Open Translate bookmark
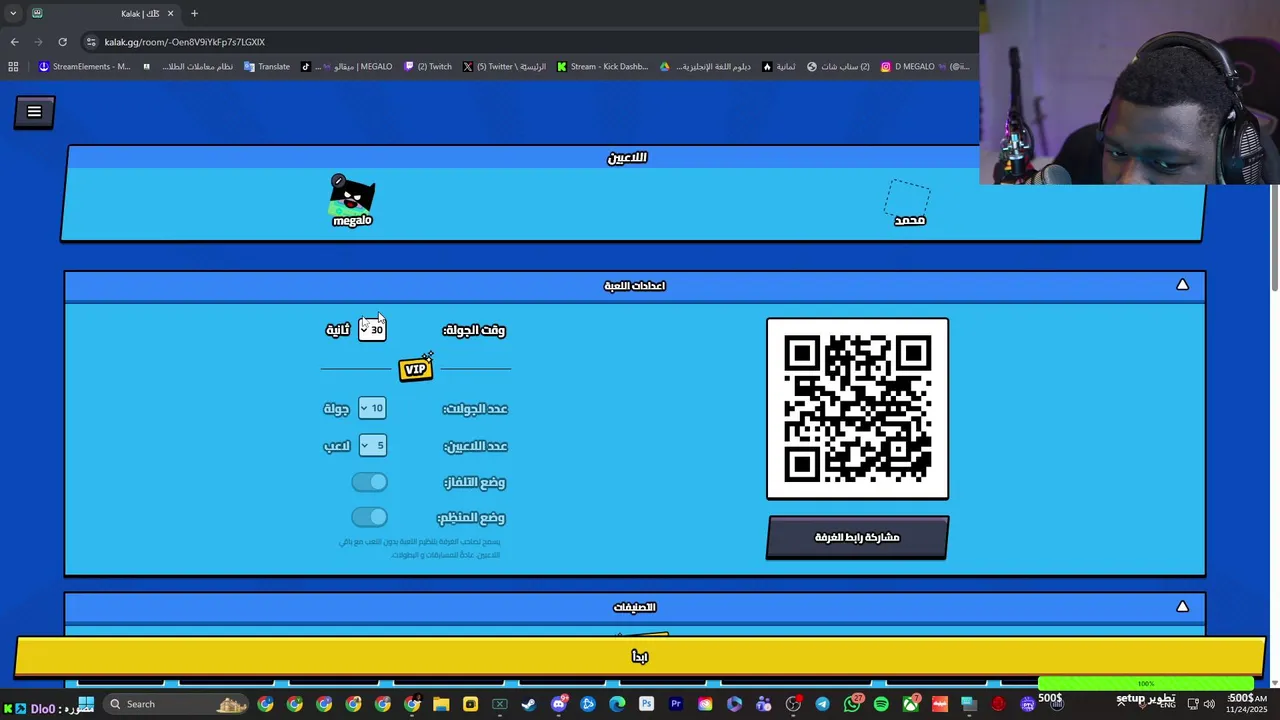 (x=267, y=67)
